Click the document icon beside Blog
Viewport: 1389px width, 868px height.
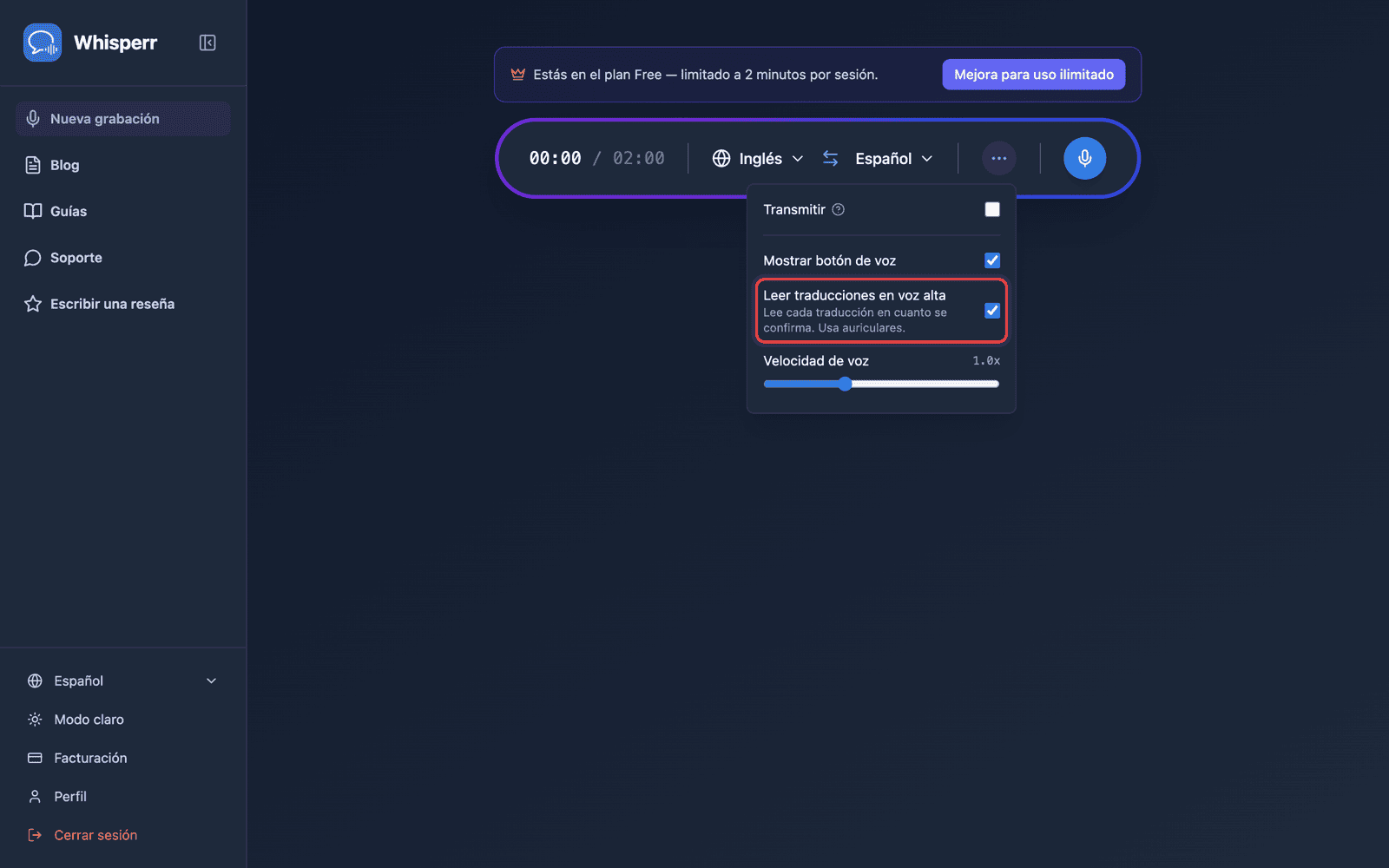(x=33, y=165)
